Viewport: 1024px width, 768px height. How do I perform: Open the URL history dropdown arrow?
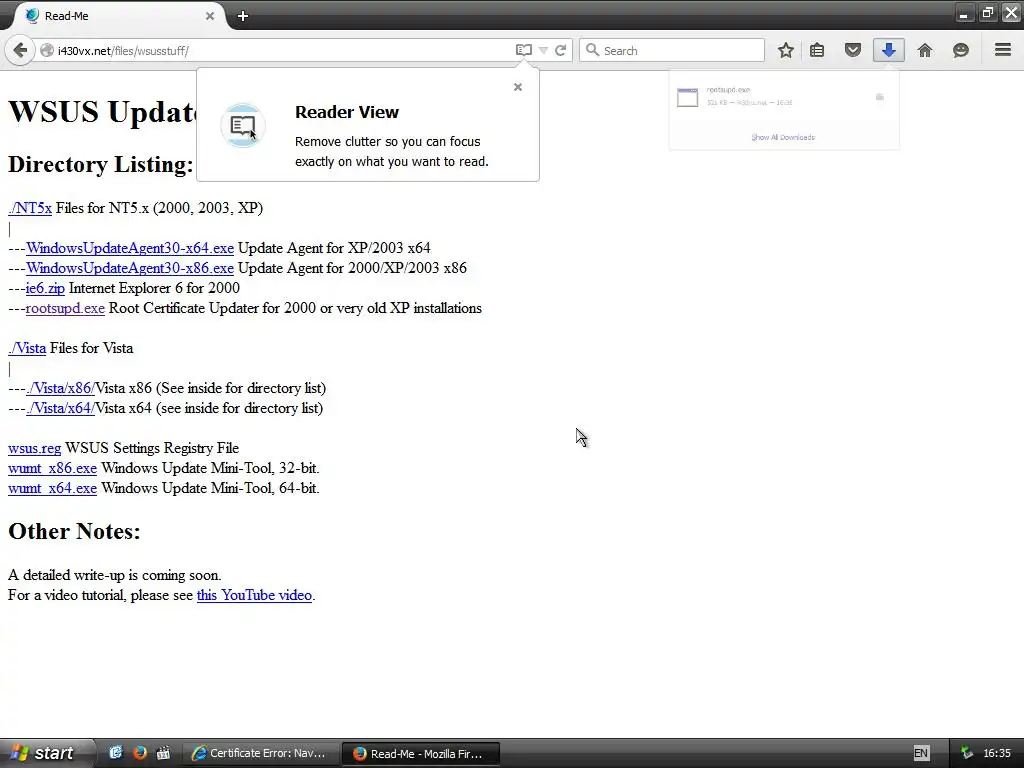tap(543, 50)
